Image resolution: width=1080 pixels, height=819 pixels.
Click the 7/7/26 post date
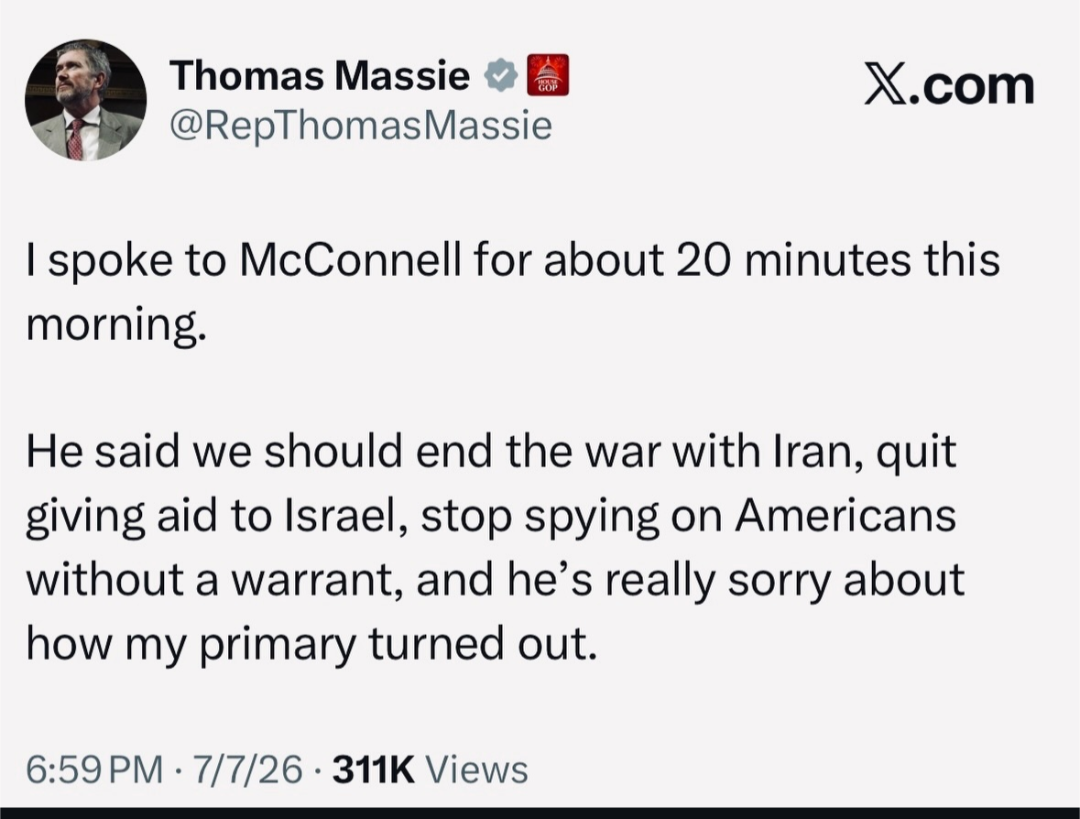tap(248, 770)
